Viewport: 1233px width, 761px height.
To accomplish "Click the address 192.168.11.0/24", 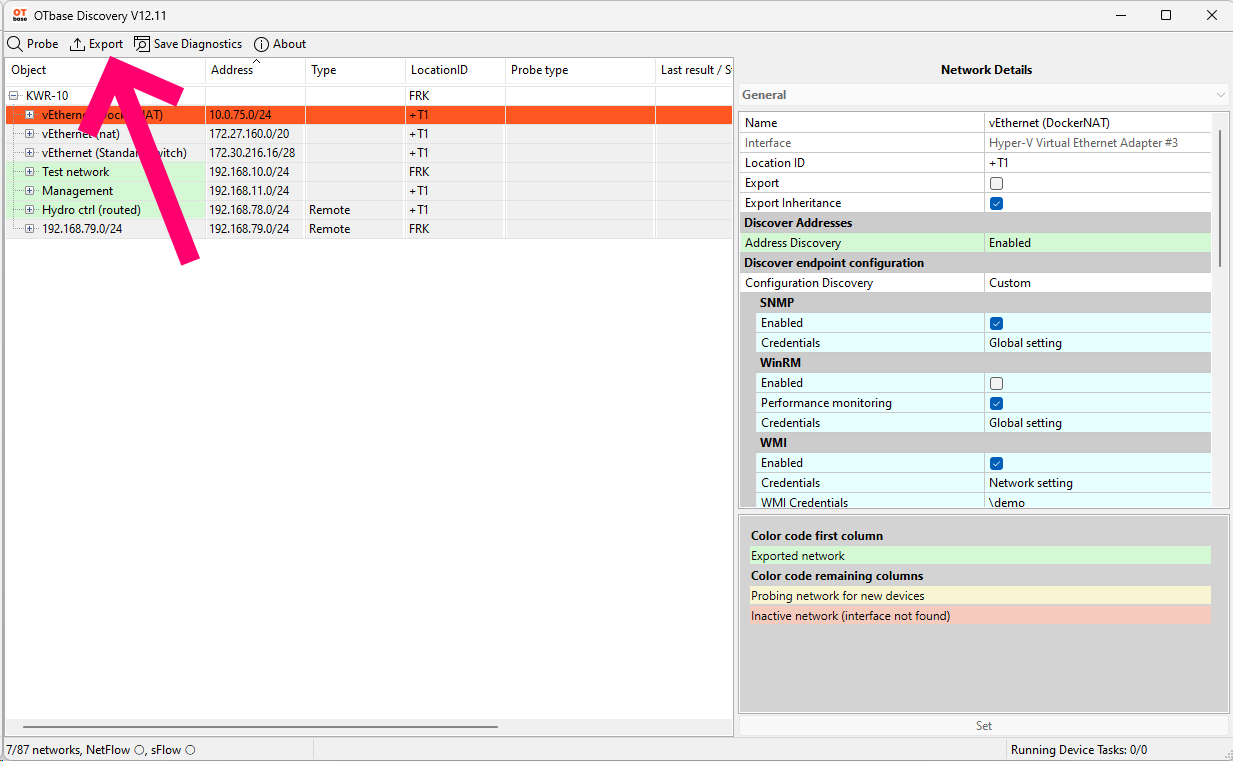I will click(x=249, y=191).
